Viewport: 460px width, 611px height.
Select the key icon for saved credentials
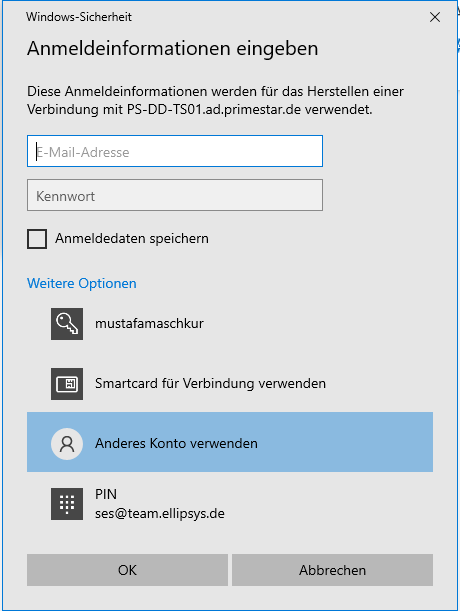(x=67, y=324)
